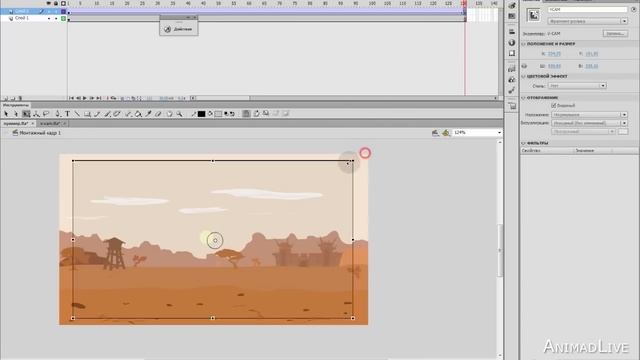Viewport: 640px width, 360px height.
Task: Select the Rectangle tool
Action: click(x=87, y=114)
